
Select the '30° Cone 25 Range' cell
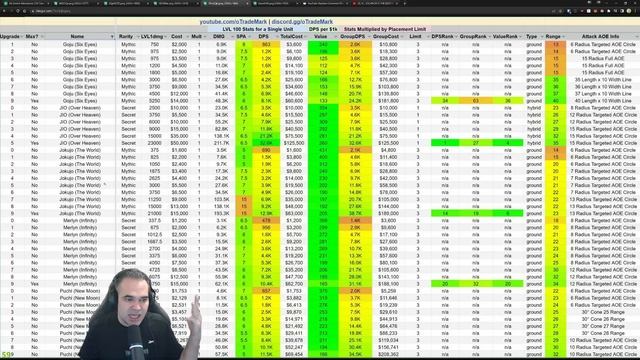point(603,312)
